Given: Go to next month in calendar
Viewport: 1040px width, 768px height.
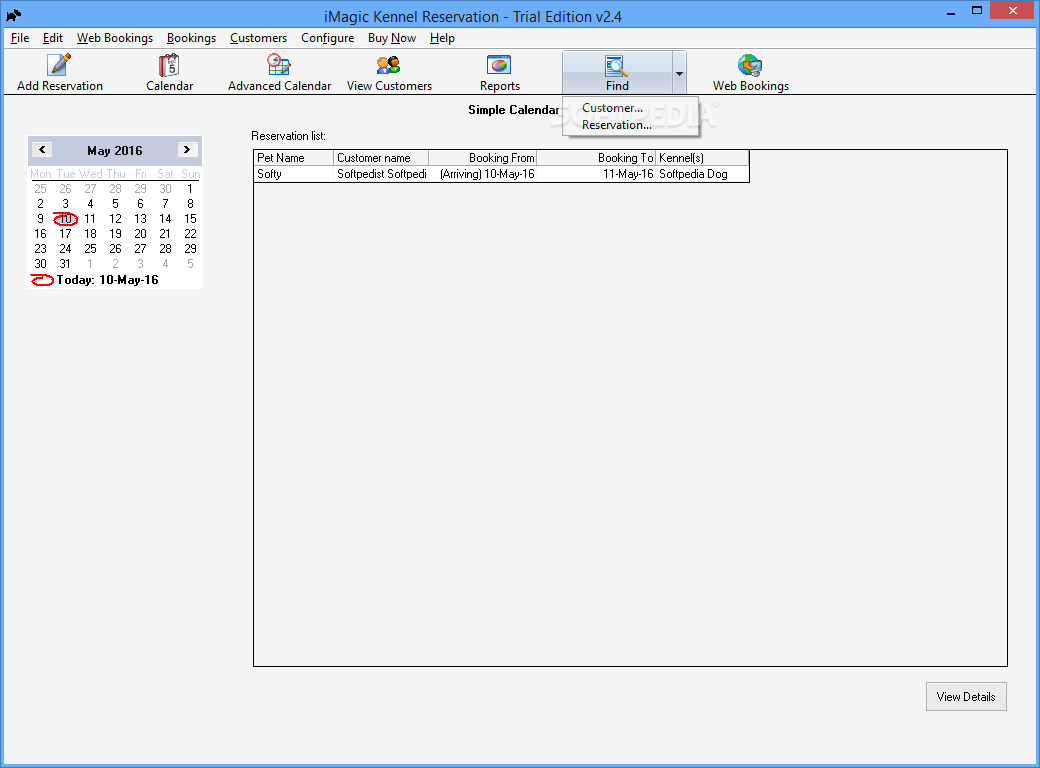Looking at the screenshot, I should (x=187, y=150).
